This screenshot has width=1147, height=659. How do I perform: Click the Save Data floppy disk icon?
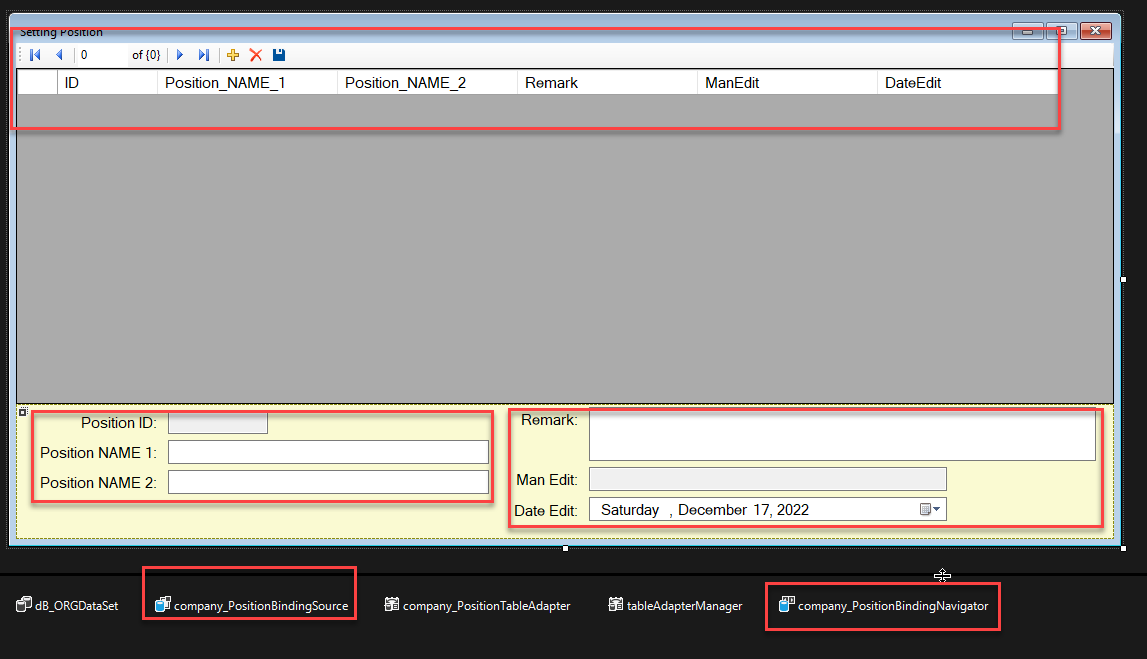point(279,55)
